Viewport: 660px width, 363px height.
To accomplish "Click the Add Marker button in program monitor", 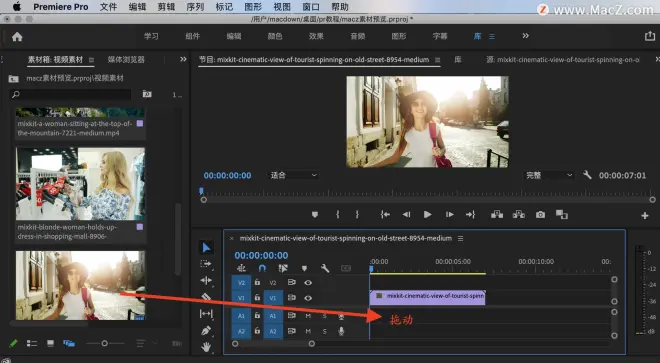I will [314, 215].
